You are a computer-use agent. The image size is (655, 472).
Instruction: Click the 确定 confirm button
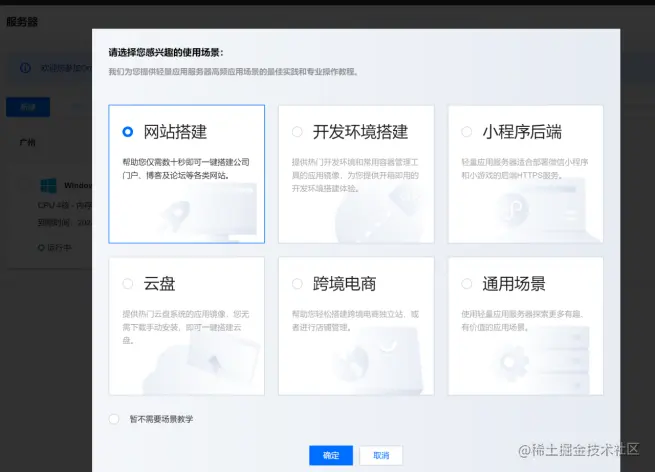click(x=331, y=455)
